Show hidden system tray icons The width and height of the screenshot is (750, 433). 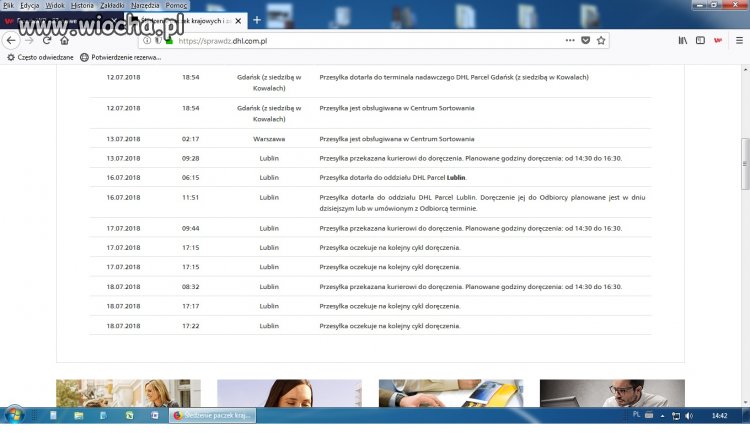coord(662,416)
